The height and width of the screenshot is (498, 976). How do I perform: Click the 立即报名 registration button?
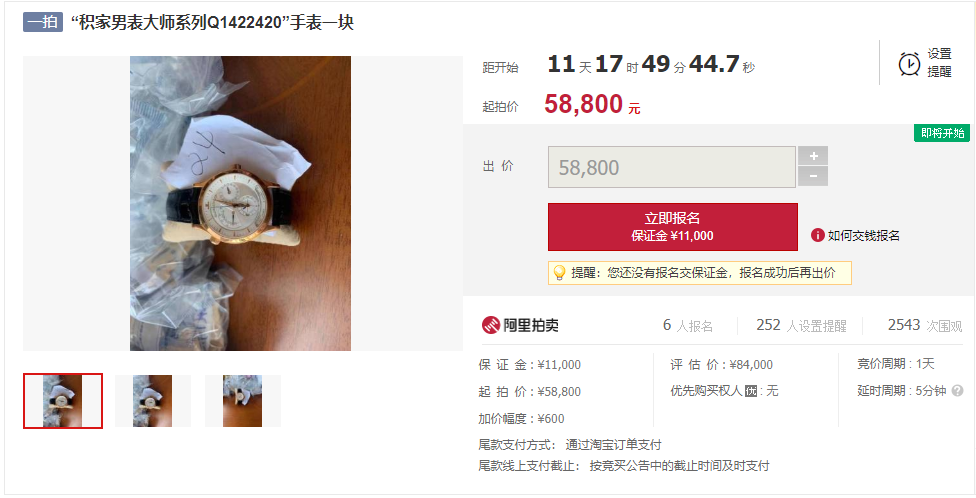(672, 227)
